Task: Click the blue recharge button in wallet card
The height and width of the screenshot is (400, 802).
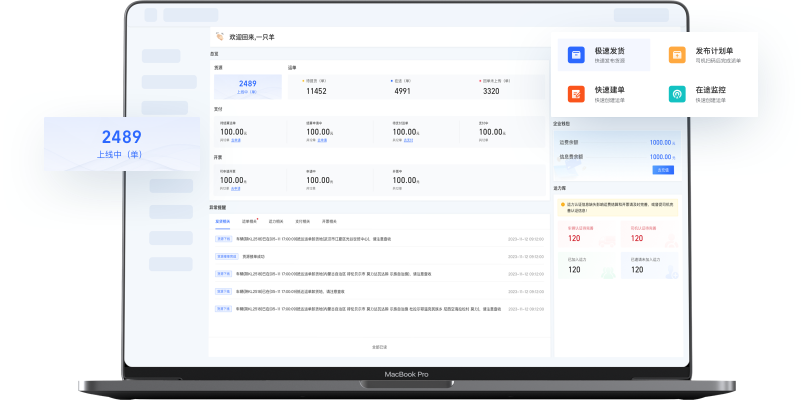Action: pyautogui.click(x=663, y=170)
